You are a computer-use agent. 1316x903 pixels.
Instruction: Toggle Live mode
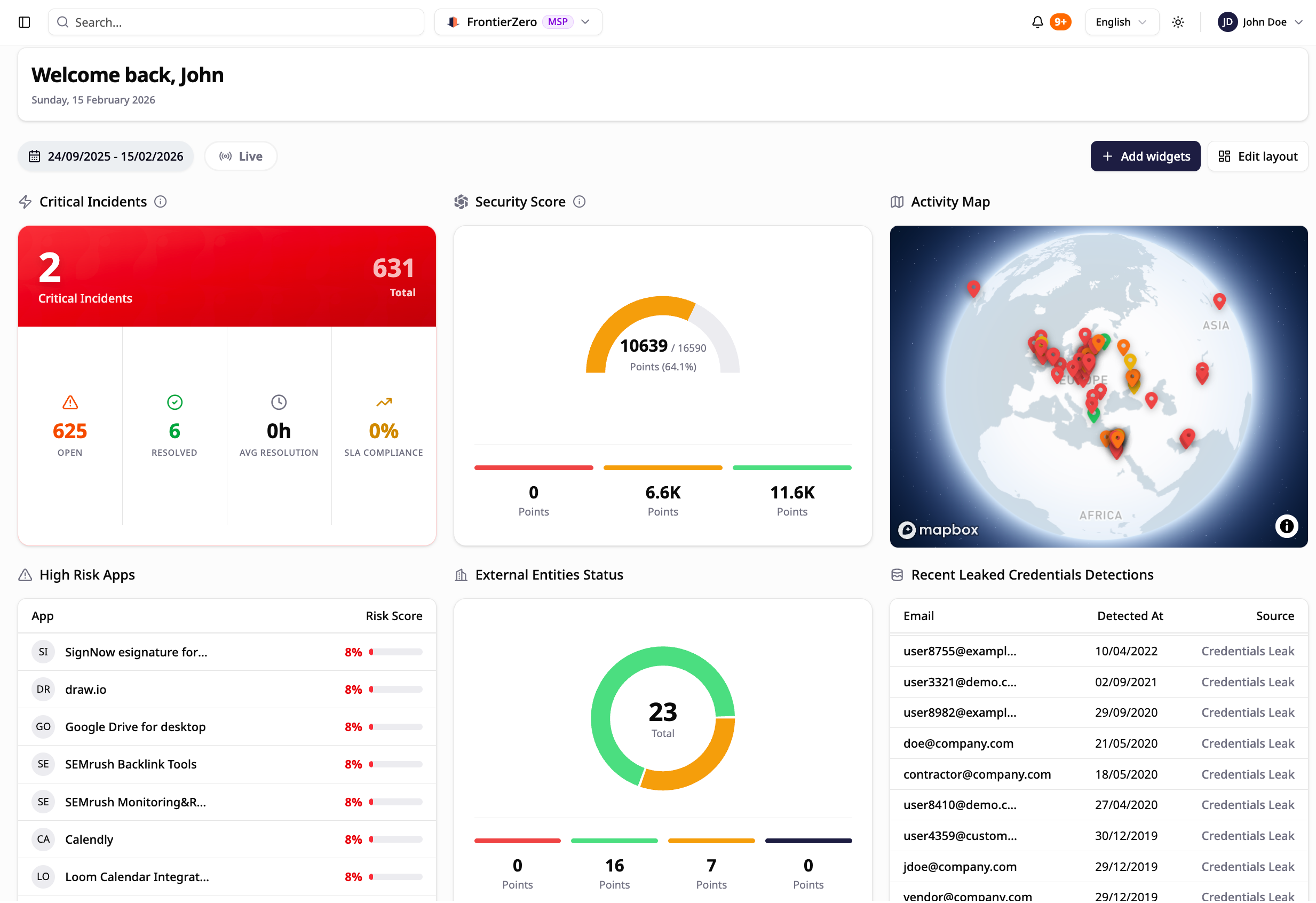pos(241,157)
